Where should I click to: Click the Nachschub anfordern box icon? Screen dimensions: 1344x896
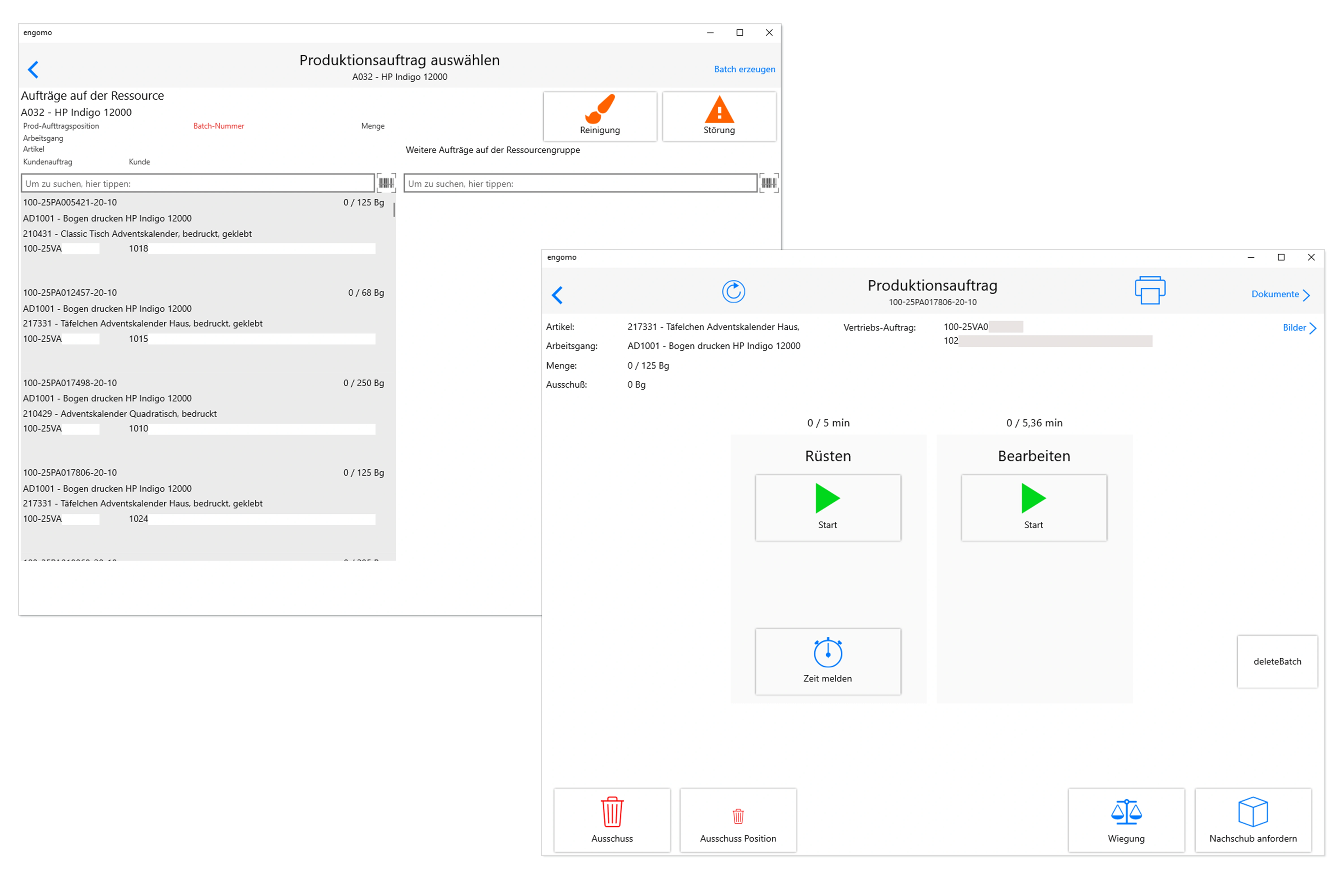tap(1253, 820)
